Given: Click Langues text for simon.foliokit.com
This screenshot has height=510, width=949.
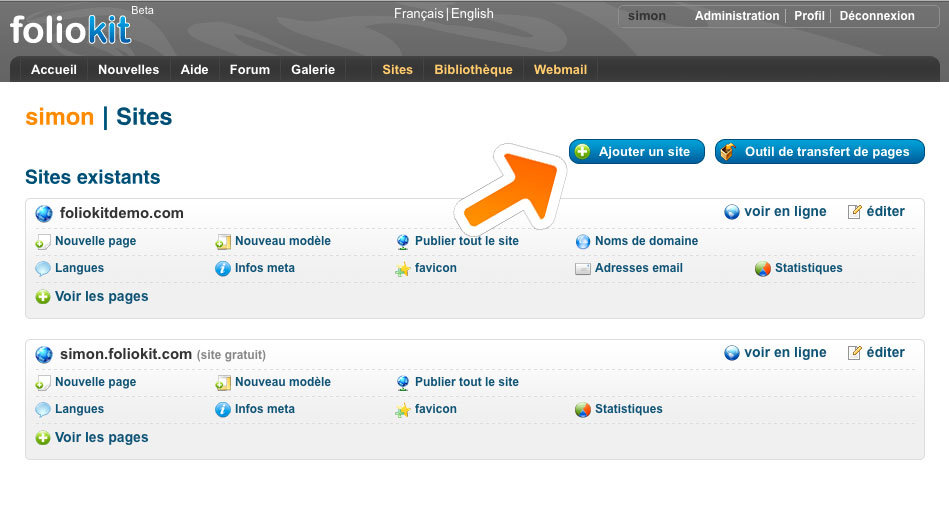Looking at the screenshot, I should pos(79,409).
